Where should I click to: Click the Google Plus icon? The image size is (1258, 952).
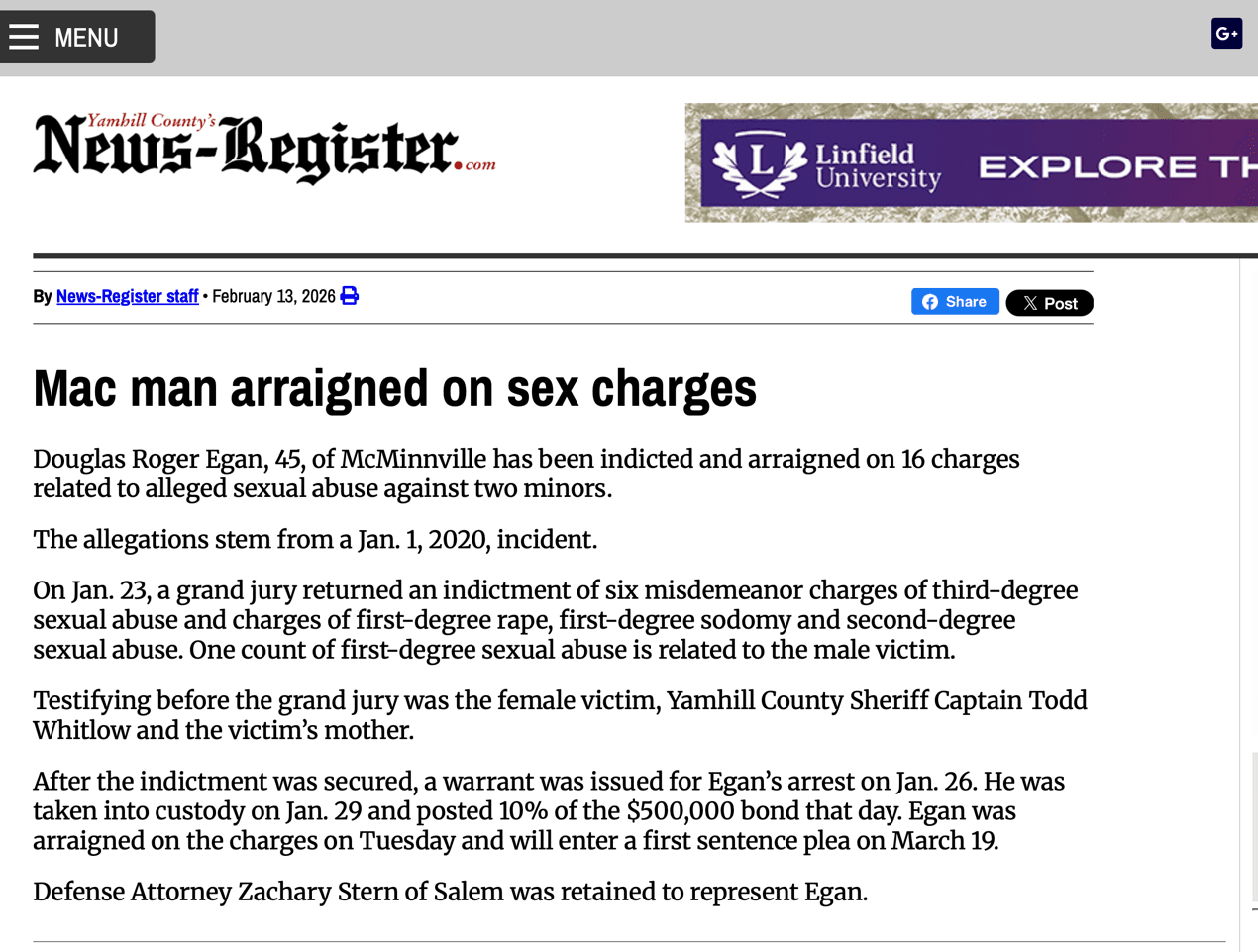point(1226,34)
